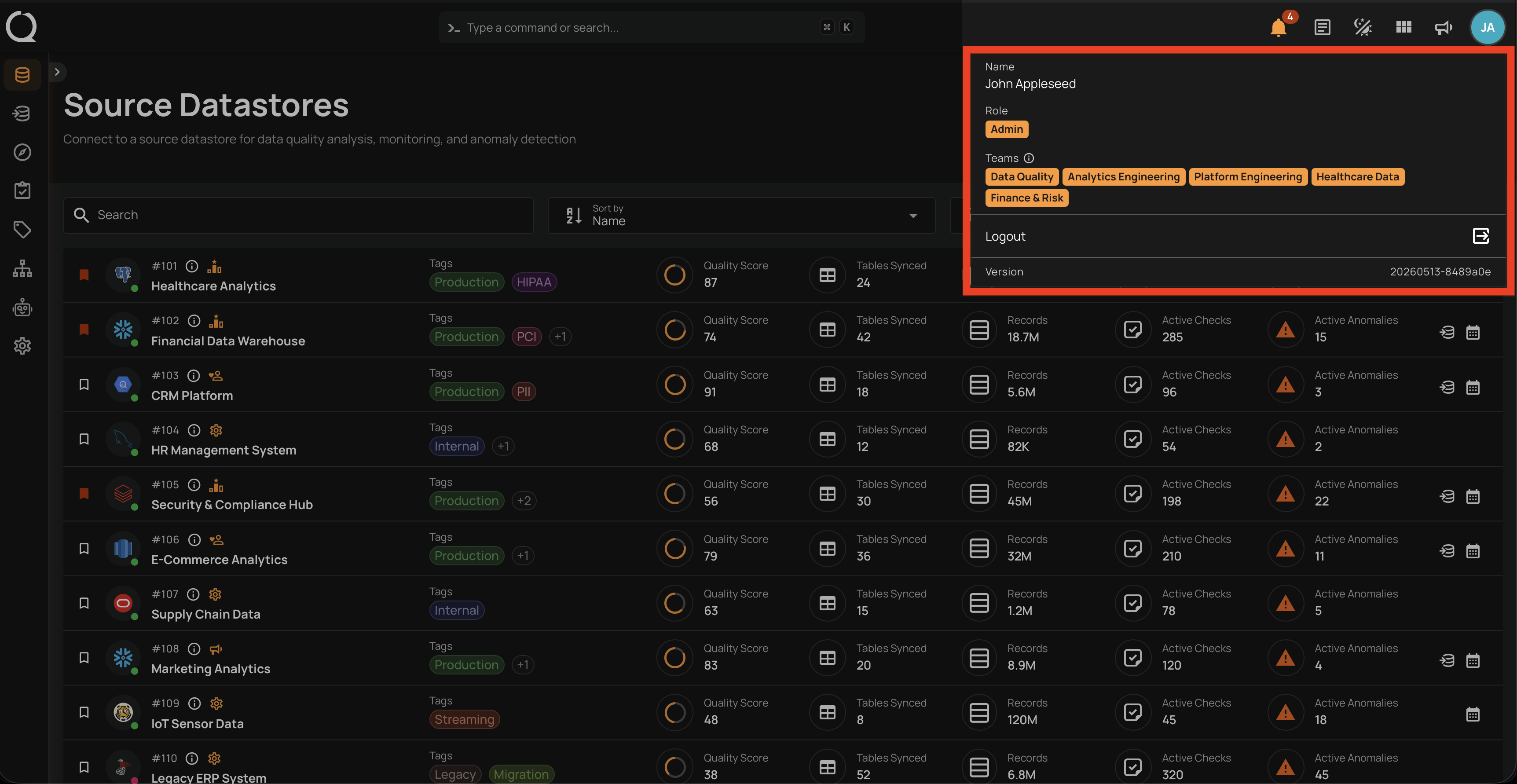Focus the datastore Search field
This screenshot has height=784, width=1517.
click(298, 216)
